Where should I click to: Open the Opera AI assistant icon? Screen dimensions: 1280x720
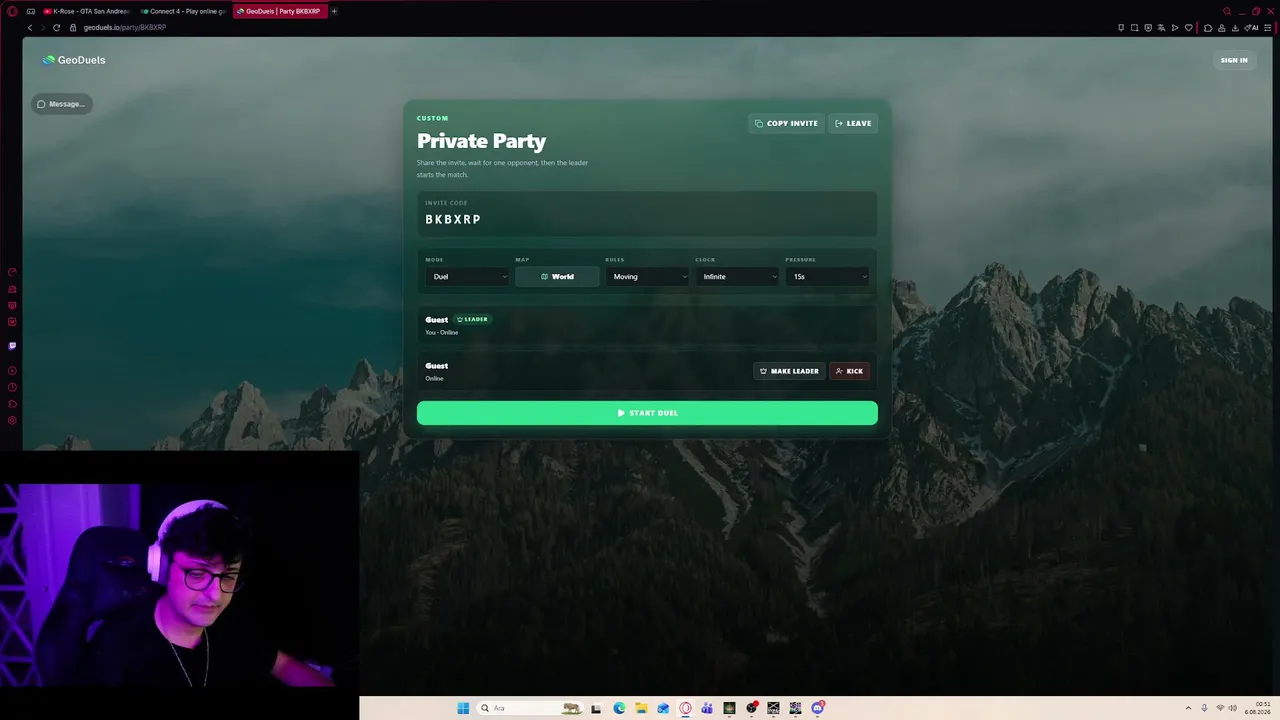click(1251, 27)
